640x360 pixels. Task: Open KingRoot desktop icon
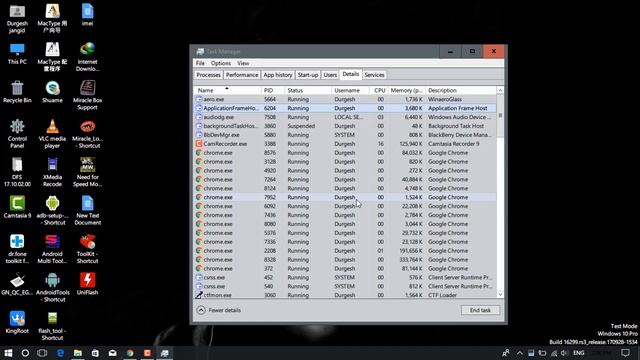pos(17,322)
